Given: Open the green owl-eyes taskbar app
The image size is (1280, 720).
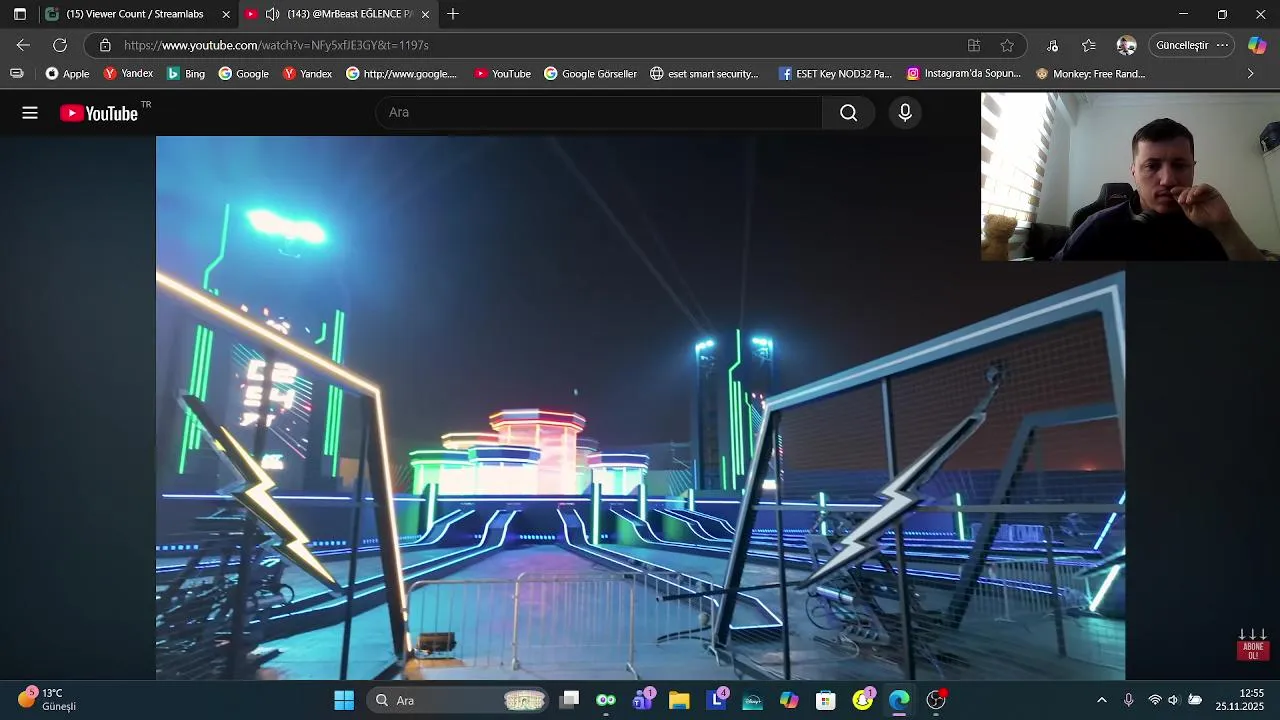Looking at the screenshot, I should click(606, 700).
